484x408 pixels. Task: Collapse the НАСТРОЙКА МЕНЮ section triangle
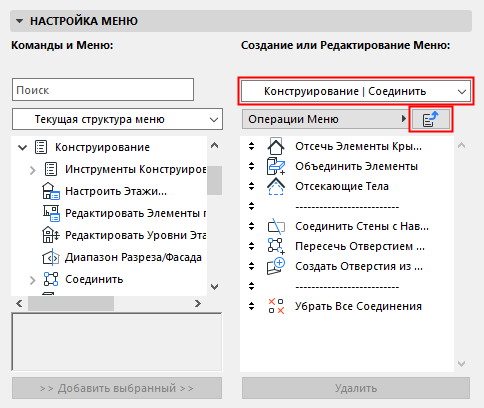pos(20,21)
